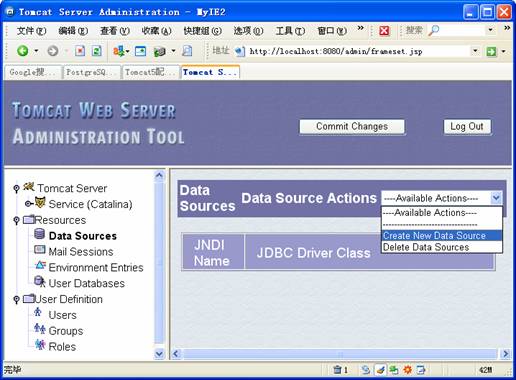
Task: Click the Stop page icon with red X
Action: [80, 51]
